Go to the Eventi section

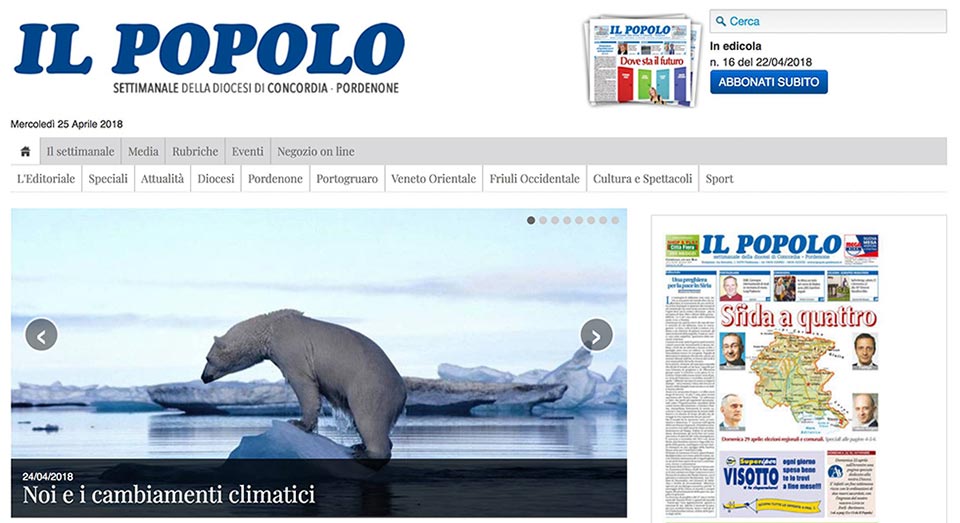pos(247,151)
